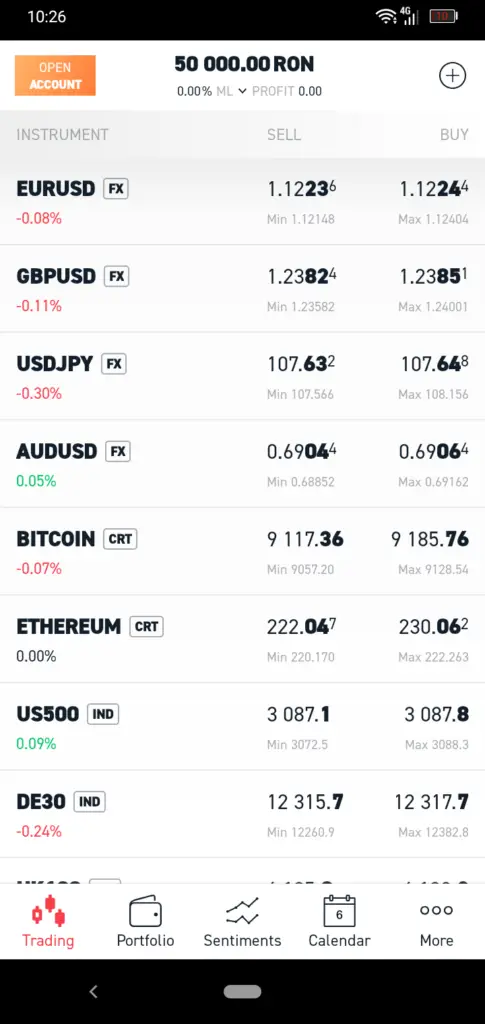Open the Calendar icon tab
Viewport: 485px width, 1024px height.
[x=339, y=911]
